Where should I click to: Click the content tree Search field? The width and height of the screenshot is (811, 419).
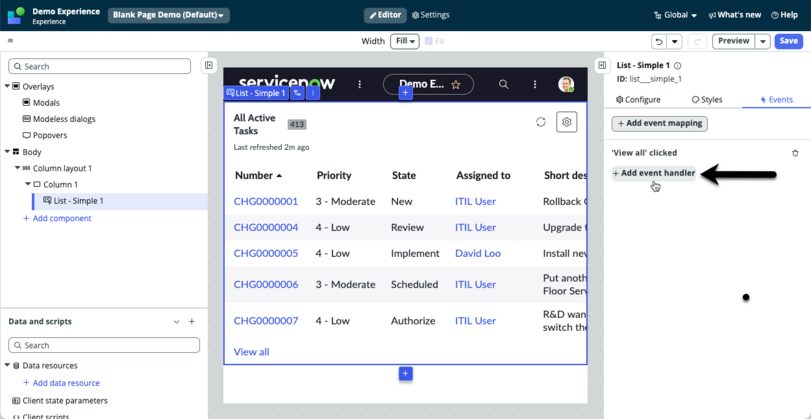pyautogui.click(x=99, y=66)
